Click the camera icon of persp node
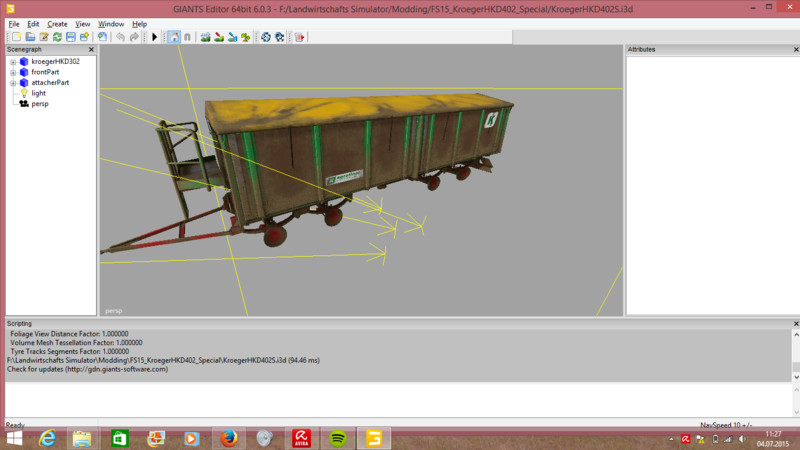800x450 pixels. click(24, 104)
